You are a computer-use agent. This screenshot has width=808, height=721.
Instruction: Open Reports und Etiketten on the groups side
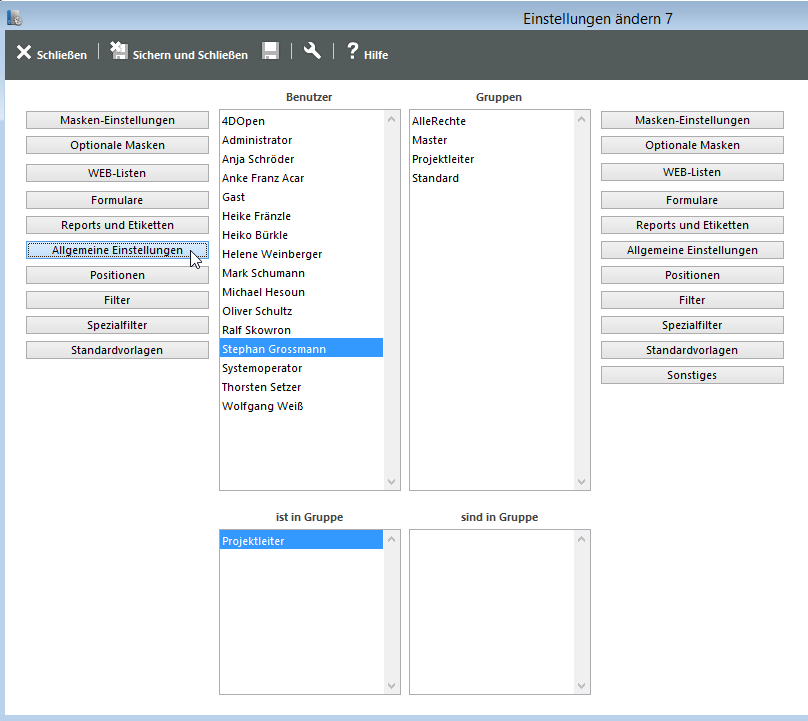tap(692, 225)
